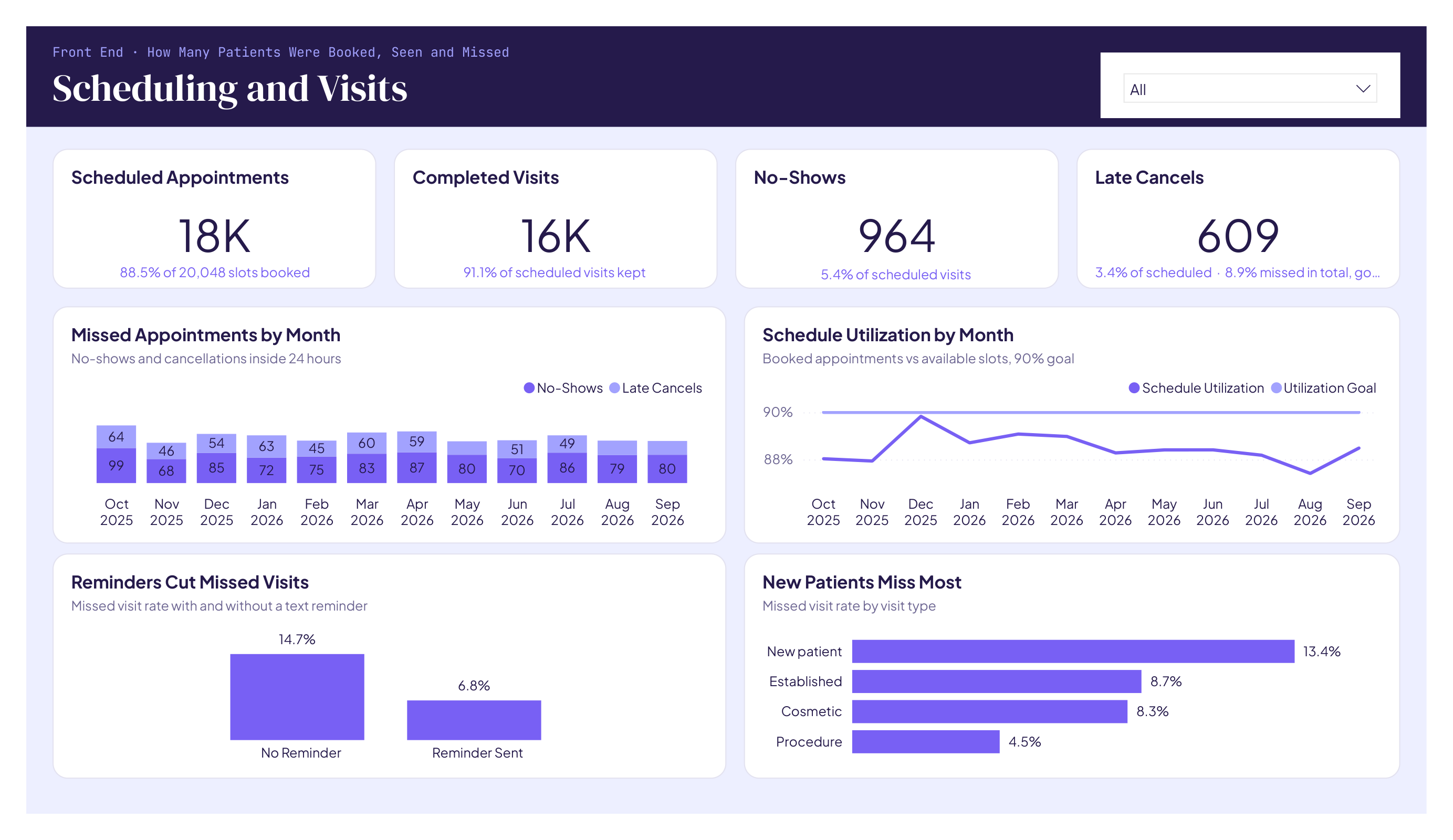
Task: Click Feb 2026 late cancels segment 45
Action: click(x=317, y=448)
